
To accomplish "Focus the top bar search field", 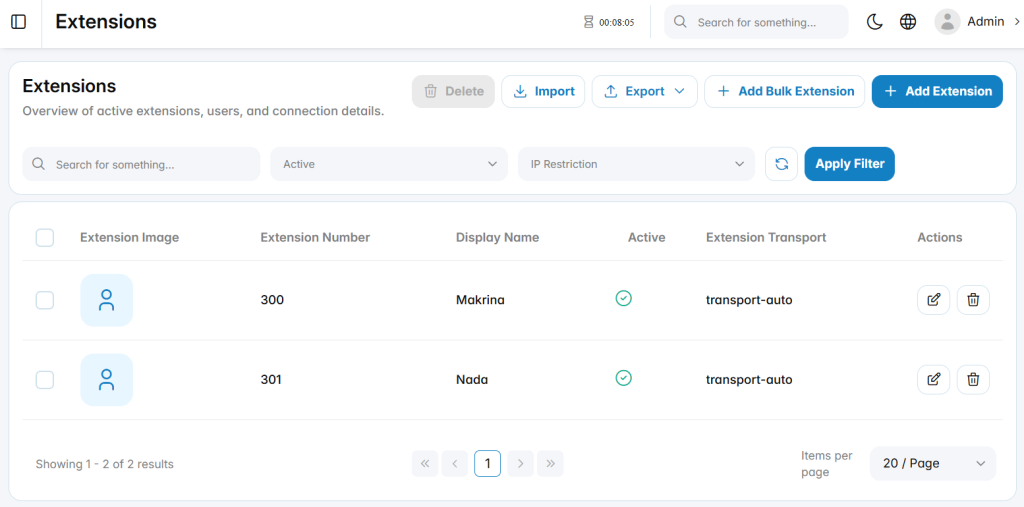I will pyautogui.click(x=756, y=22).
